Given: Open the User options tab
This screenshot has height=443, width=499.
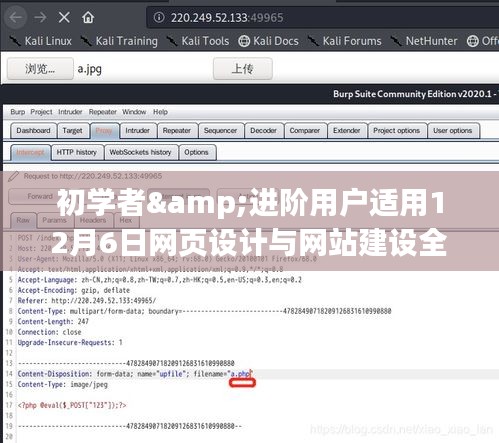Looking at the screenshot, I should 453,131.
